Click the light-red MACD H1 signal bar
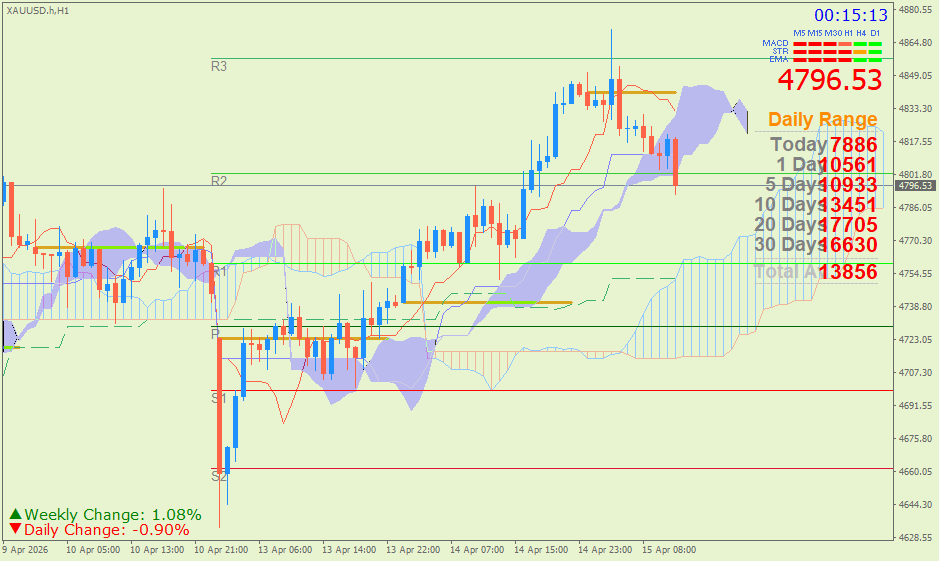 [x=845, y=44]
